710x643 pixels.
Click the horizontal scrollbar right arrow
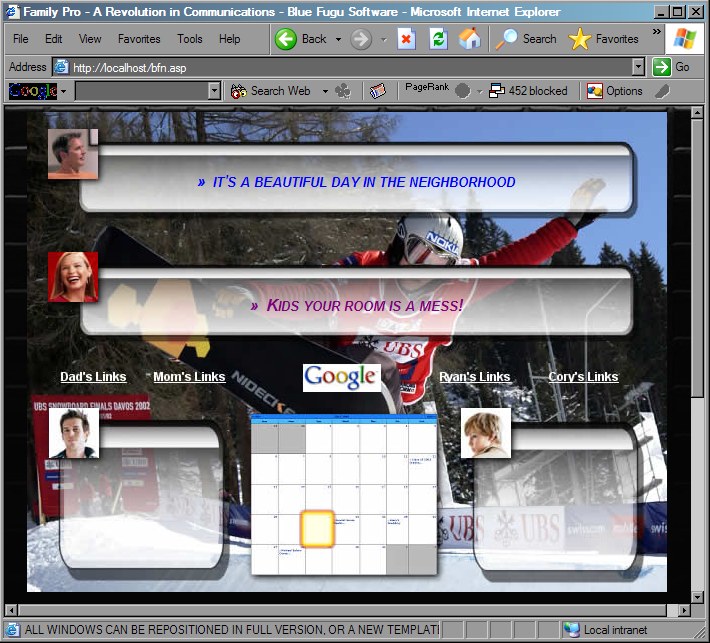(x=684, y=610)
